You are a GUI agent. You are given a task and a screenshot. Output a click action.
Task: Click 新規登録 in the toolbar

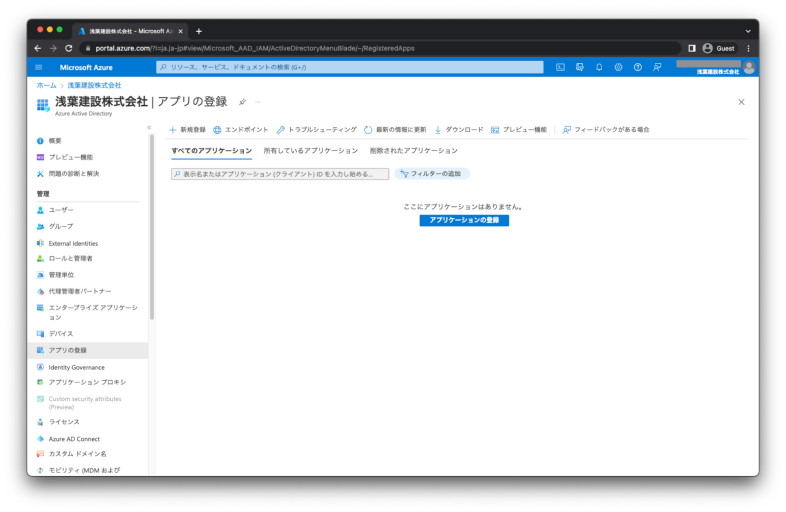[187, 130]
